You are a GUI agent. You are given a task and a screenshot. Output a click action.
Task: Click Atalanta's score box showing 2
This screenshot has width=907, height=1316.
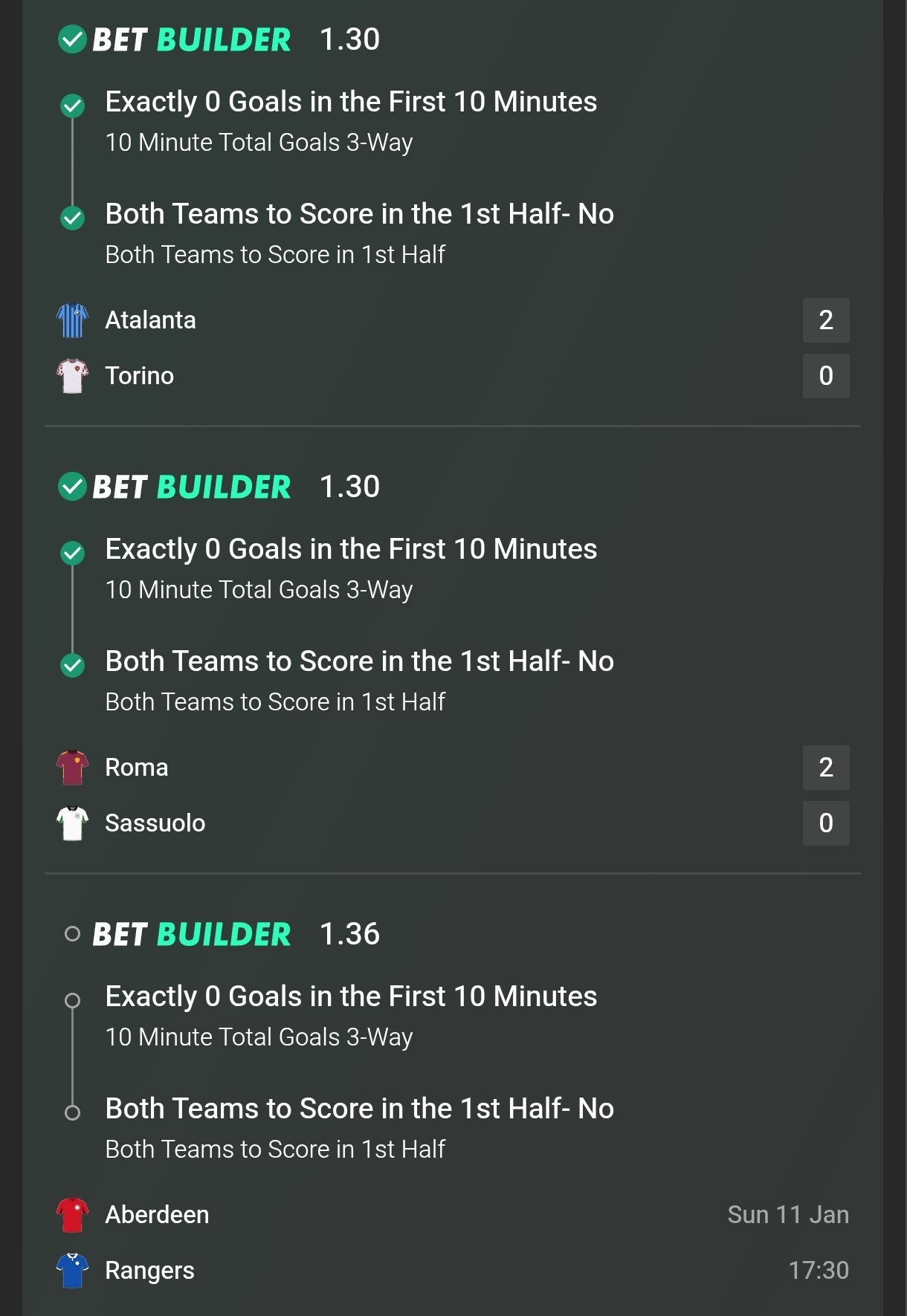pos(825,320)
